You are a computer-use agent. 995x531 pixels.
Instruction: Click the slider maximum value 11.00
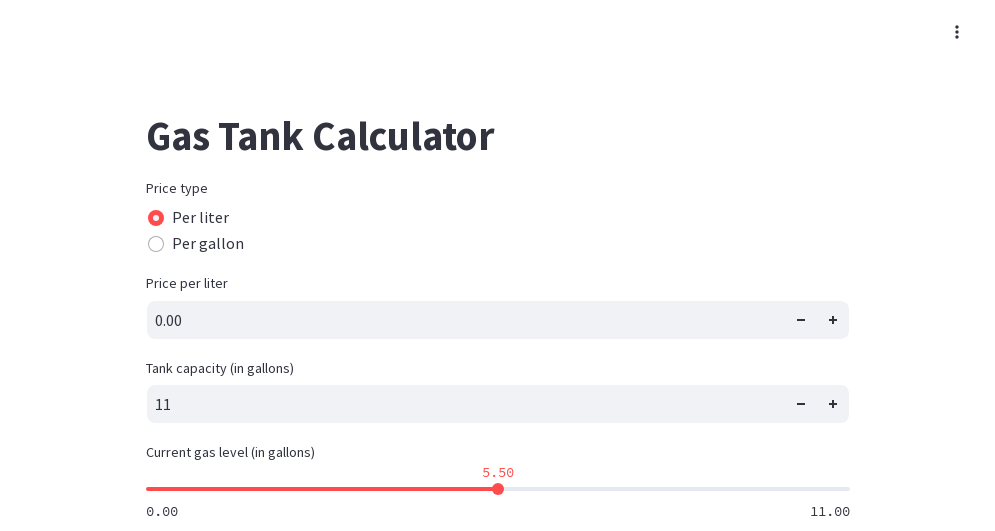(x=830, y=511)
